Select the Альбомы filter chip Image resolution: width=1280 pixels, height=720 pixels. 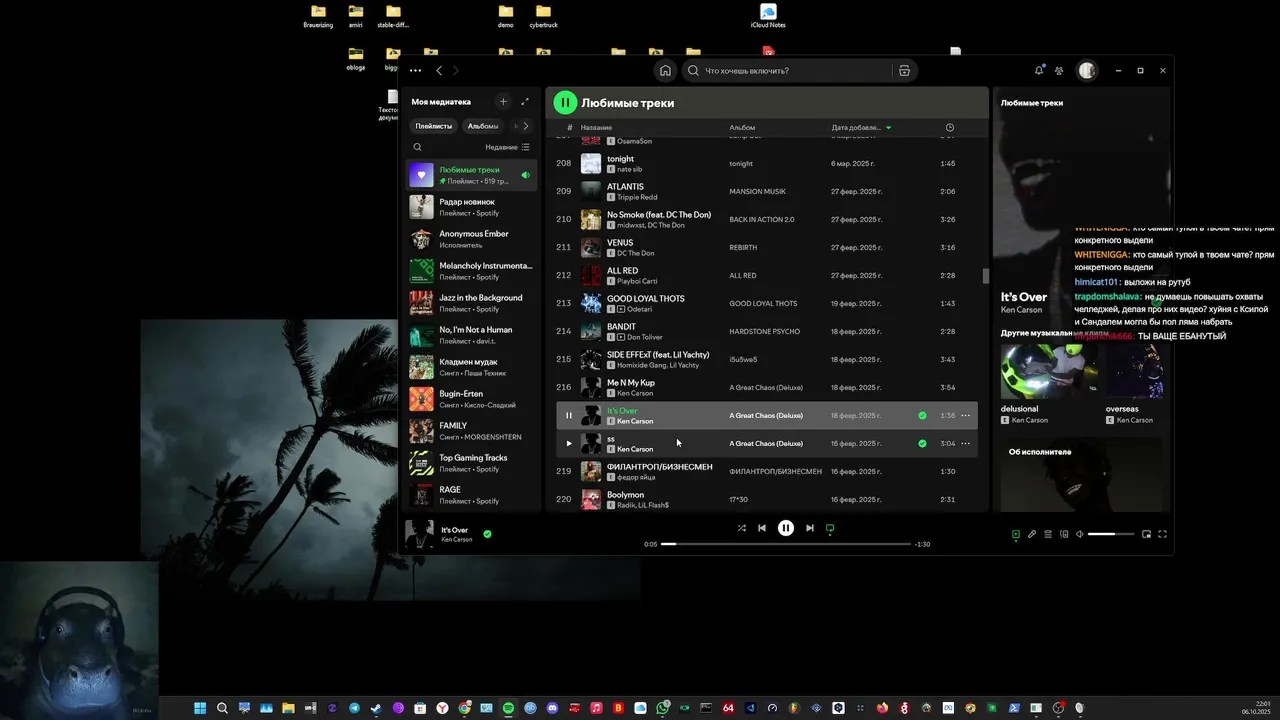pyautogui.click(x=483, y=126)
